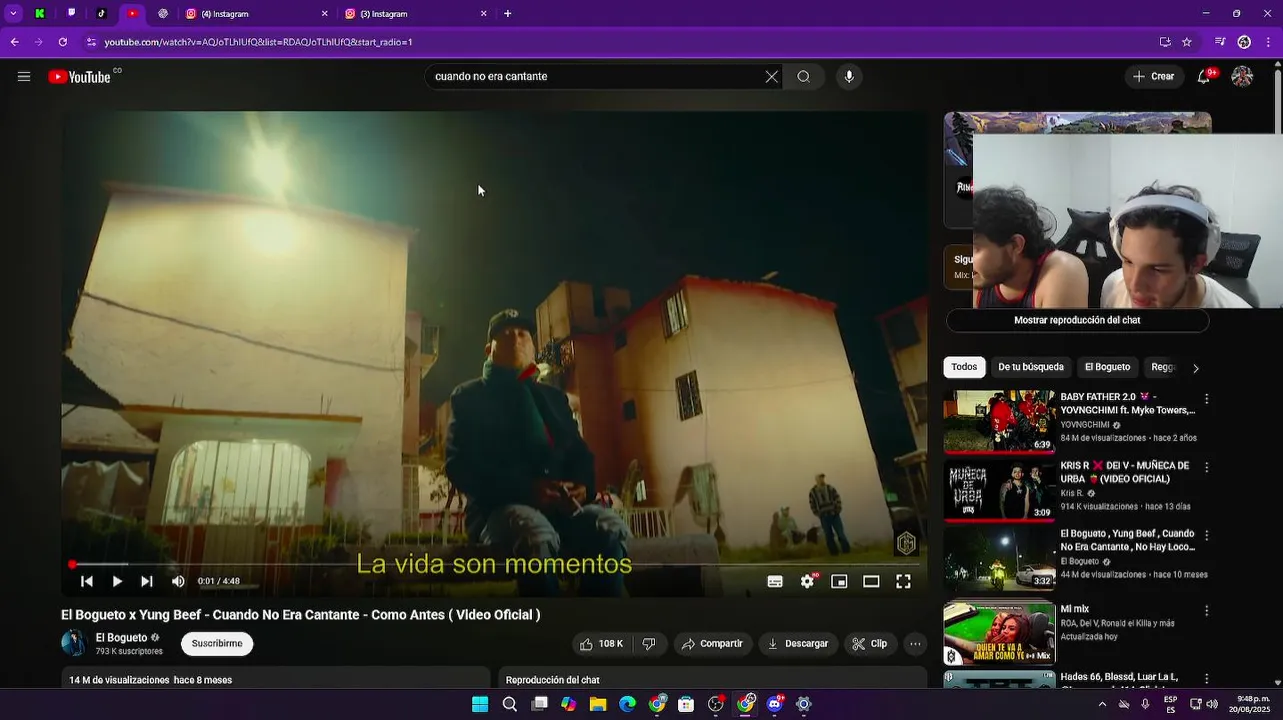Open the account avatar menu
Screen dimensions: 1283x720
coord(1242,77)
